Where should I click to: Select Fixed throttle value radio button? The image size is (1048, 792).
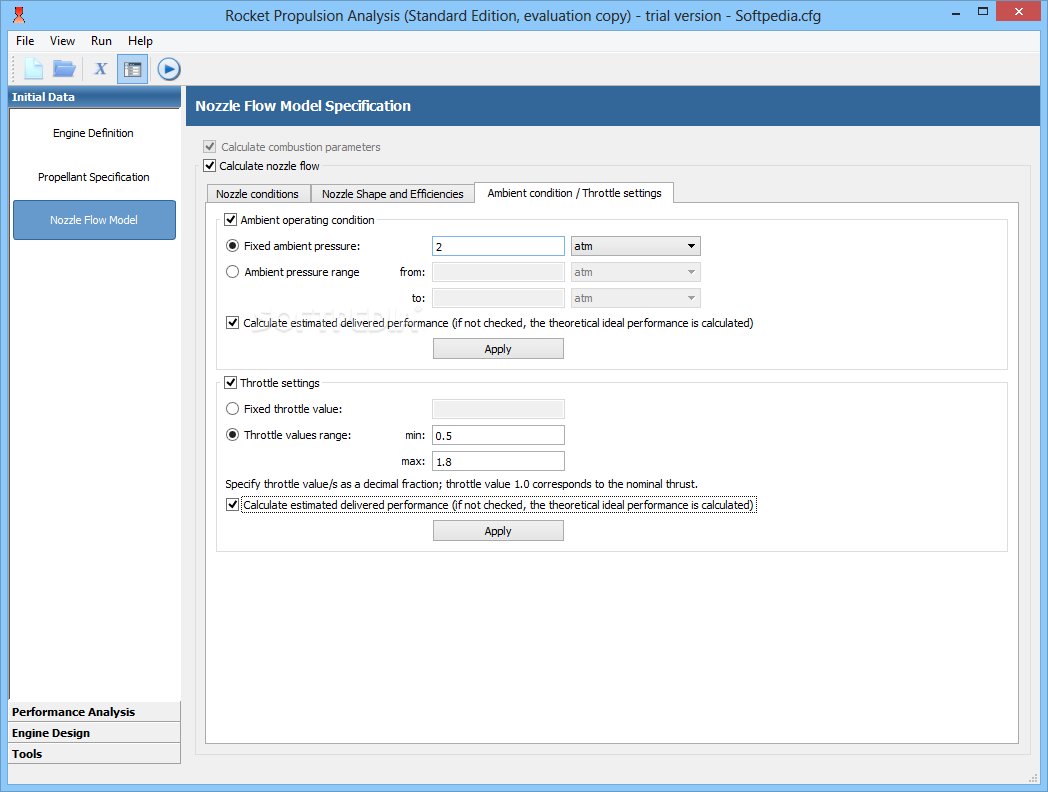[232, 408]
